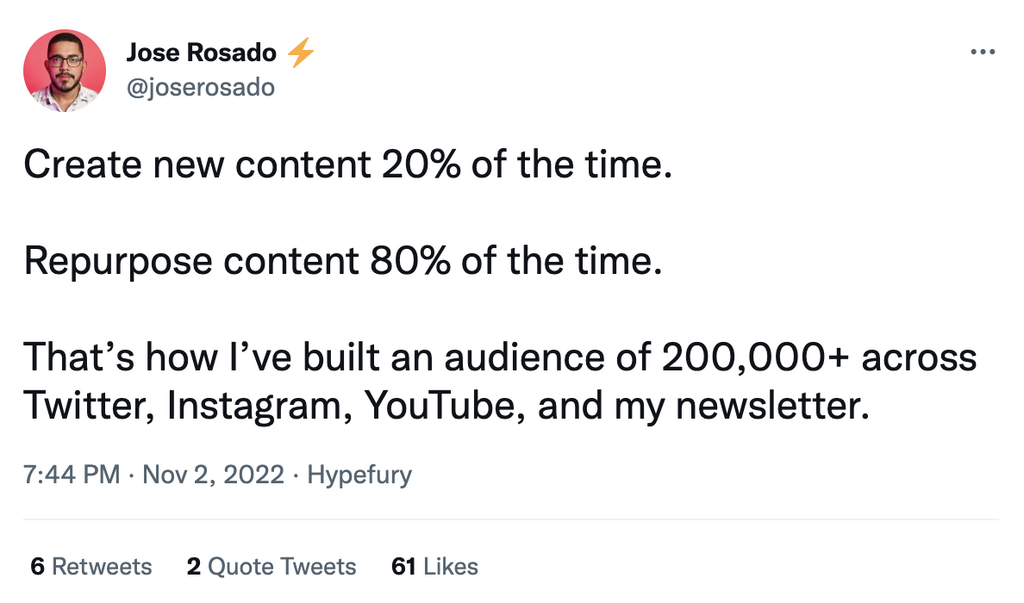The image size is (1024, 603).
Task: Click Jose Rosado's profile avatar
Action: coord(65,70)
